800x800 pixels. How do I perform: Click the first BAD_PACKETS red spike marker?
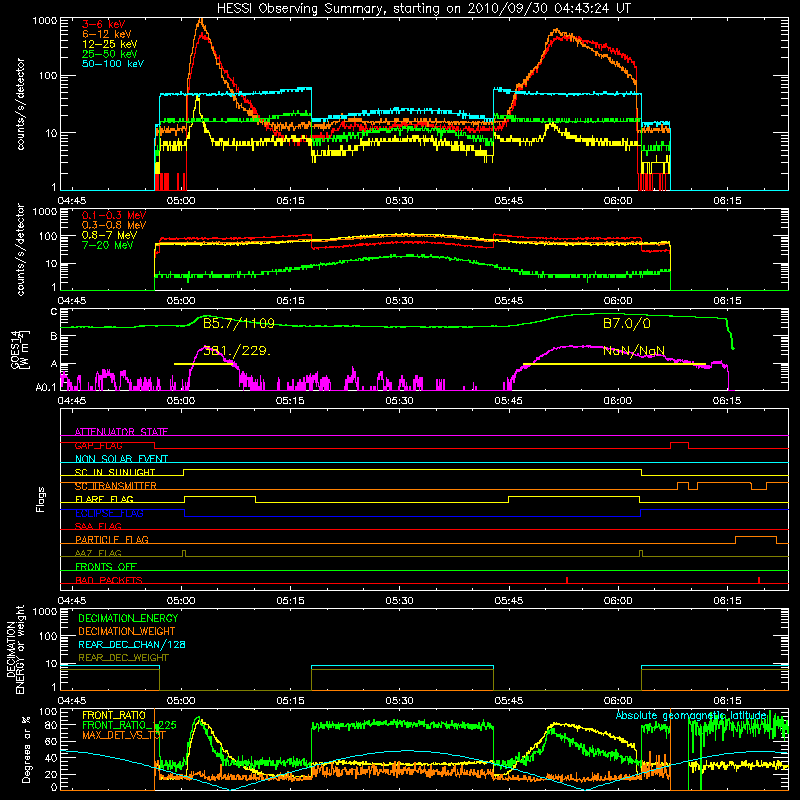coord(567,580)
